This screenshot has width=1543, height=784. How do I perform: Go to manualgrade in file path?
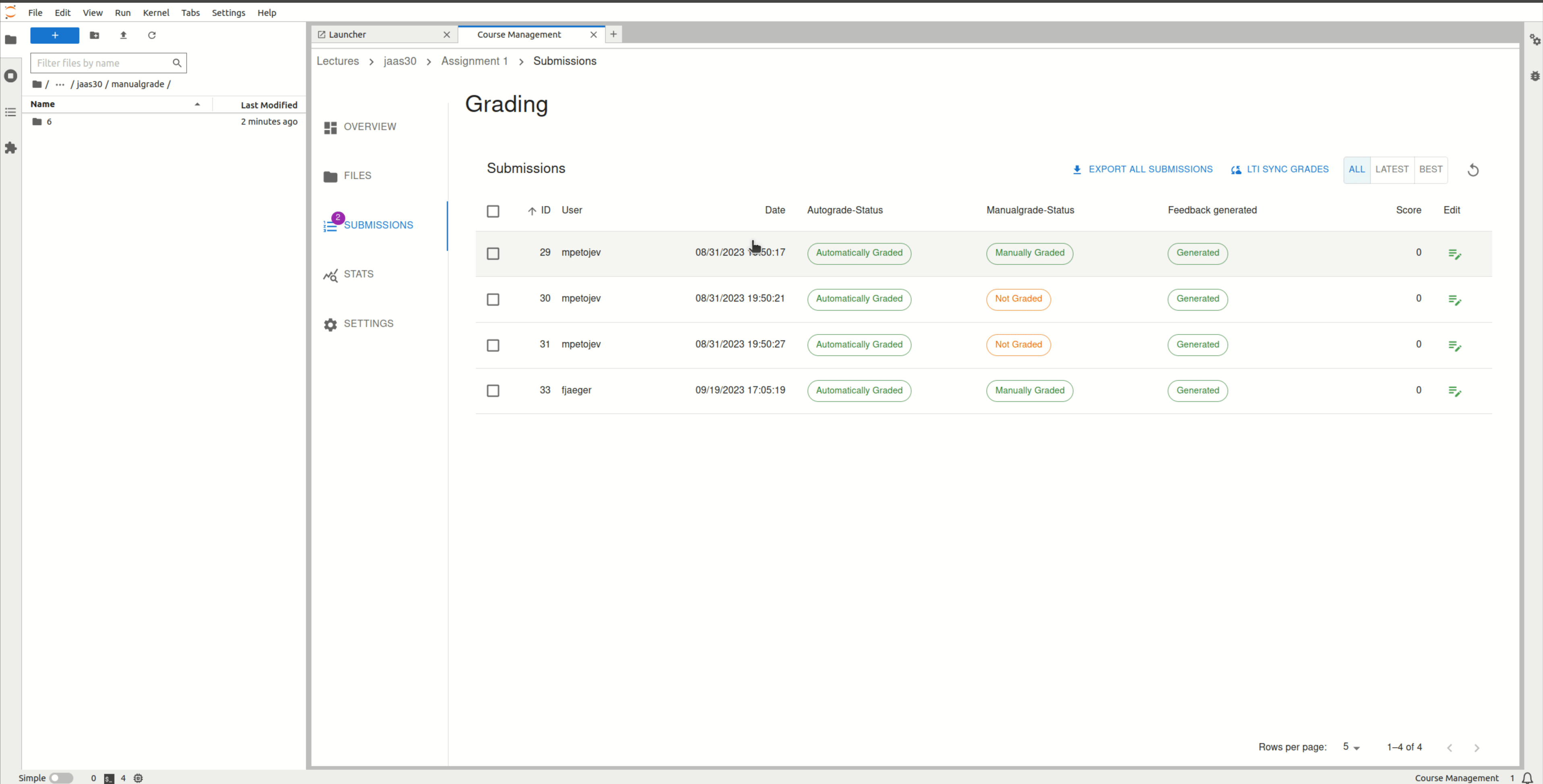click(x=138, y=85)
